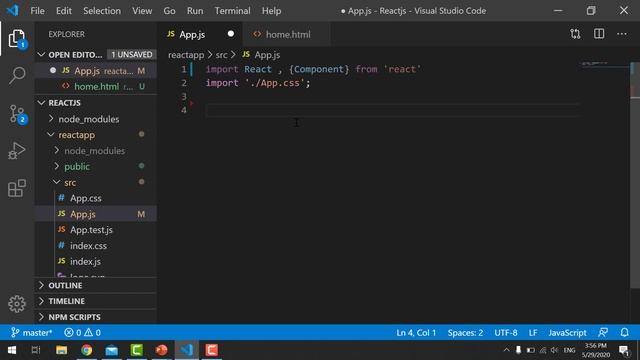Open the Explorer view in activity bar
The width and height of the screenshot is (640, 360).
[17, 39]
